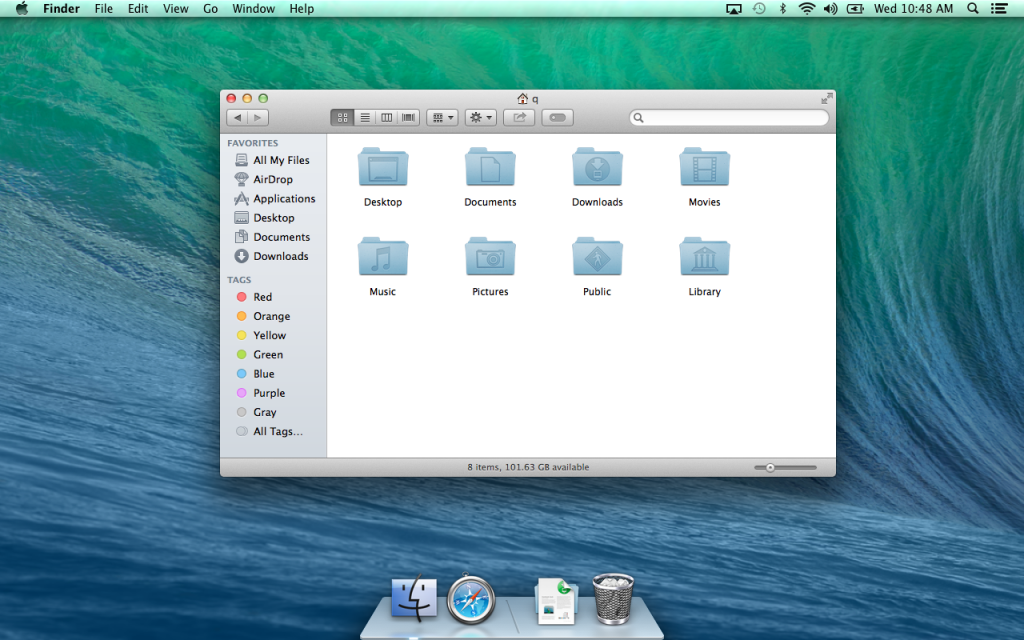This screenshot has height=640, width=1024.
Task: Open Spotlight search in menu bar
Action: [x=972, y=8]
